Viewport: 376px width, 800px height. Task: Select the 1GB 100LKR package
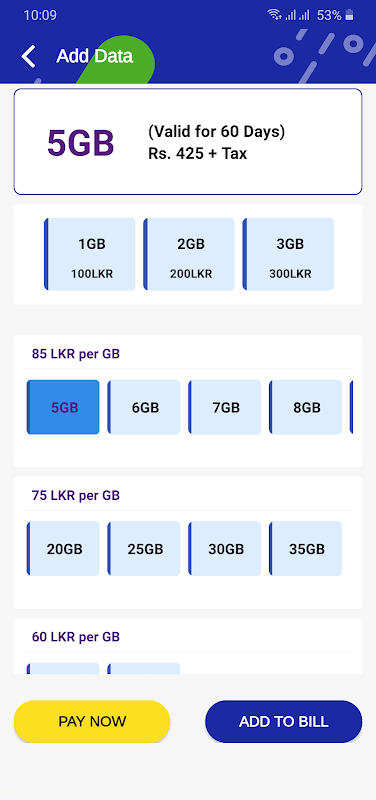click(90, 254)
